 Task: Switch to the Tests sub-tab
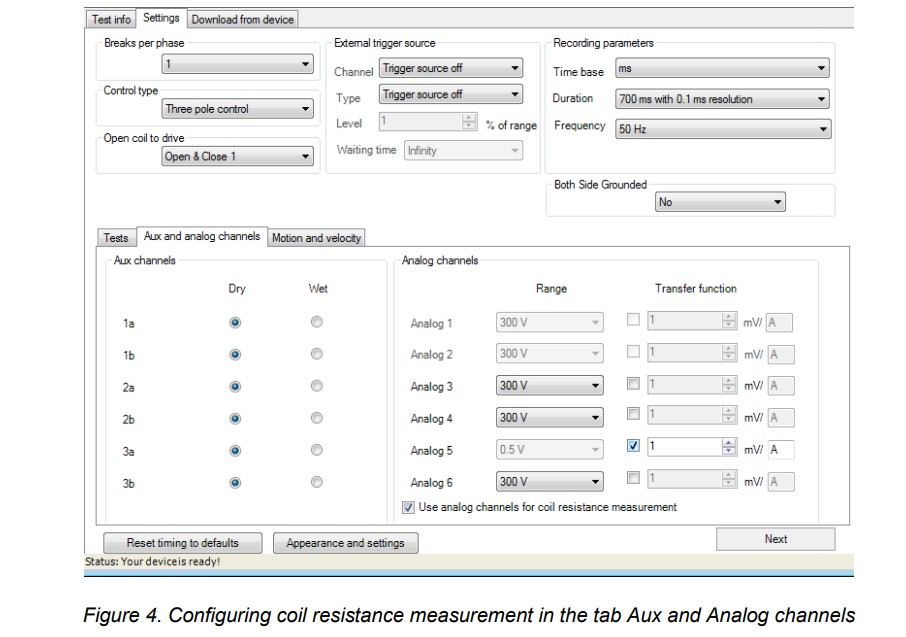(x=116, y=238)
